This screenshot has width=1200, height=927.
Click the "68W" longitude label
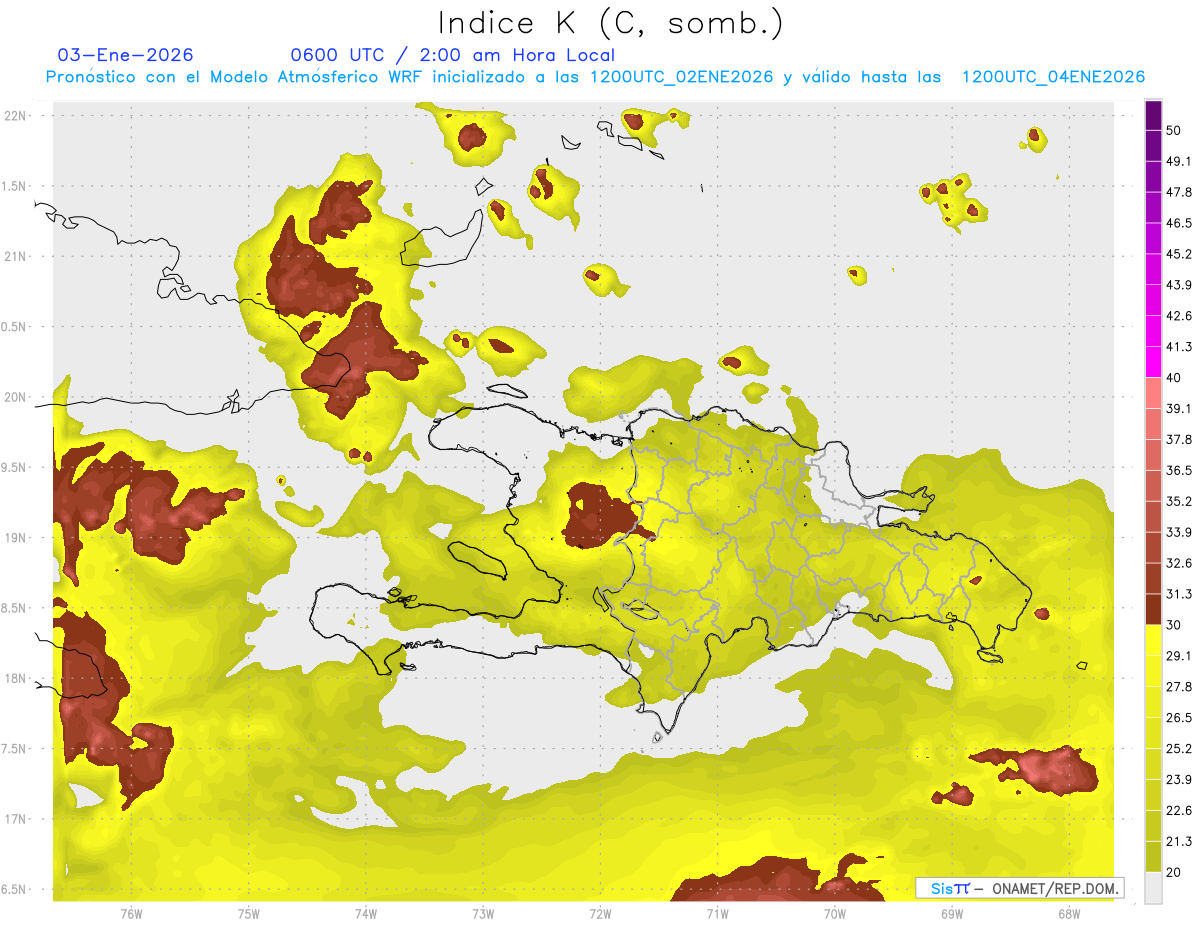tap(1069, 914)
